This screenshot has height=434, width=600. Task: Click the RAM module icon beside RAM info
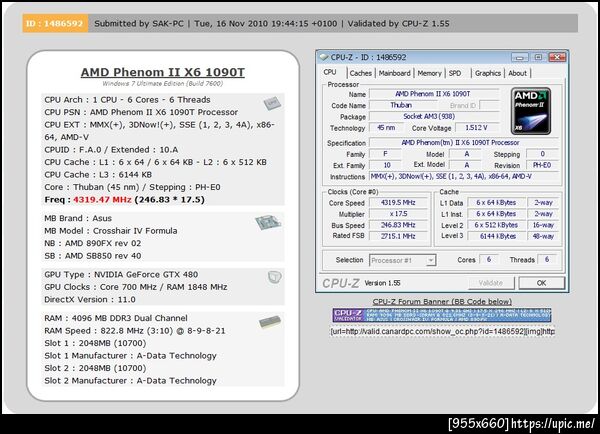pyautogui.click(x=270, y=322)
